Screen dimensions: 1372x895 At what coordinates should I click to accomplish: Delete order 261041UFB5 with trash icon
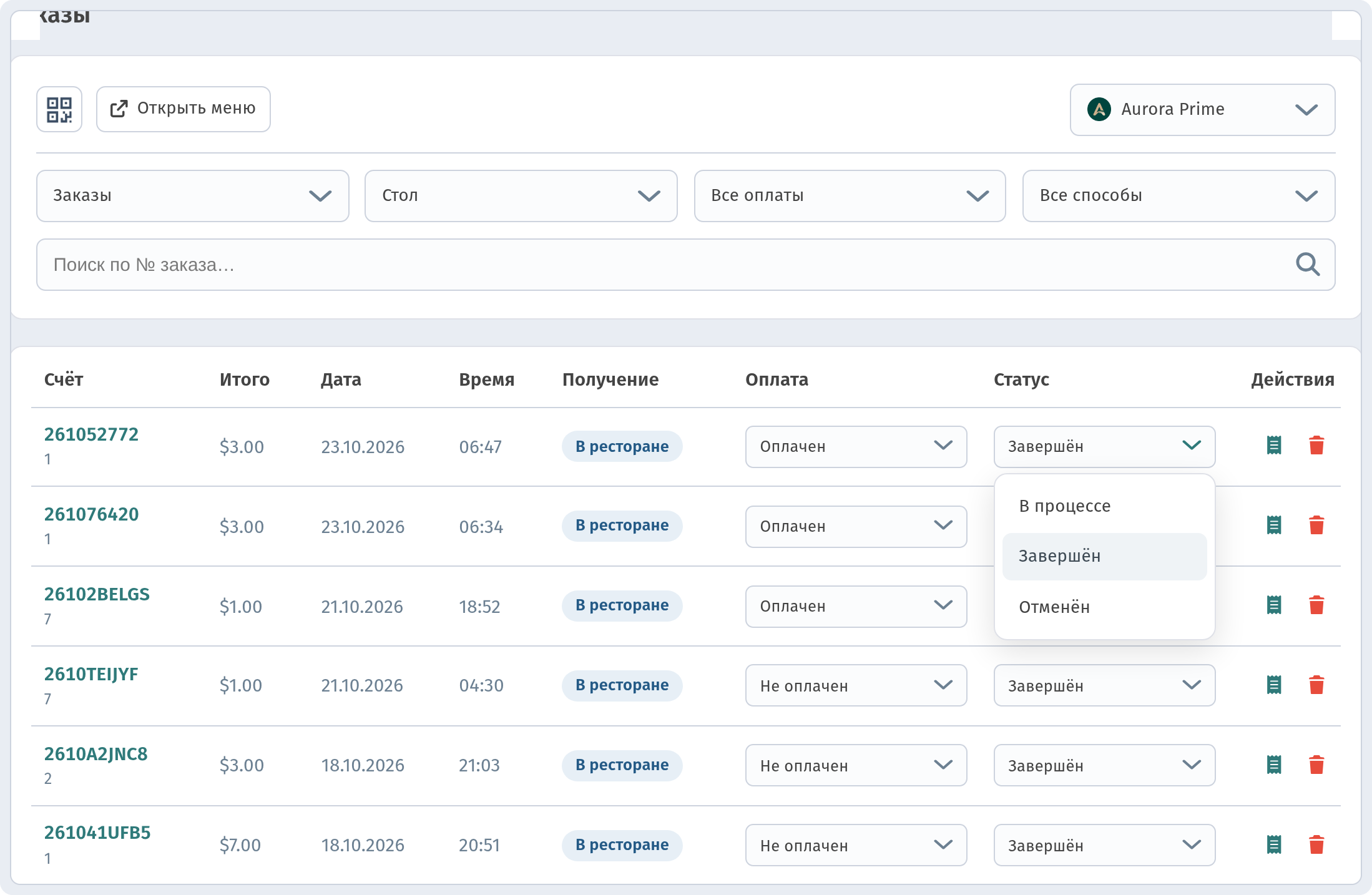point(1316,845)
